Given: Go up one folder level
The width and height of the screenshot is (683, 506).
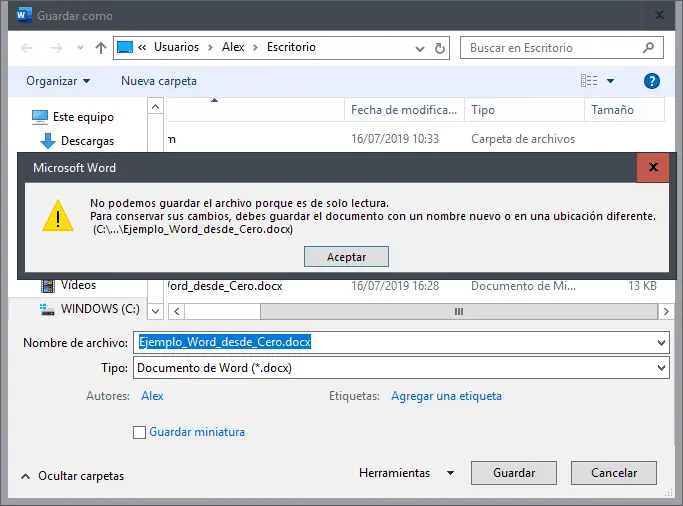Looking at the screenshot, I should click(x=101, y=47).
